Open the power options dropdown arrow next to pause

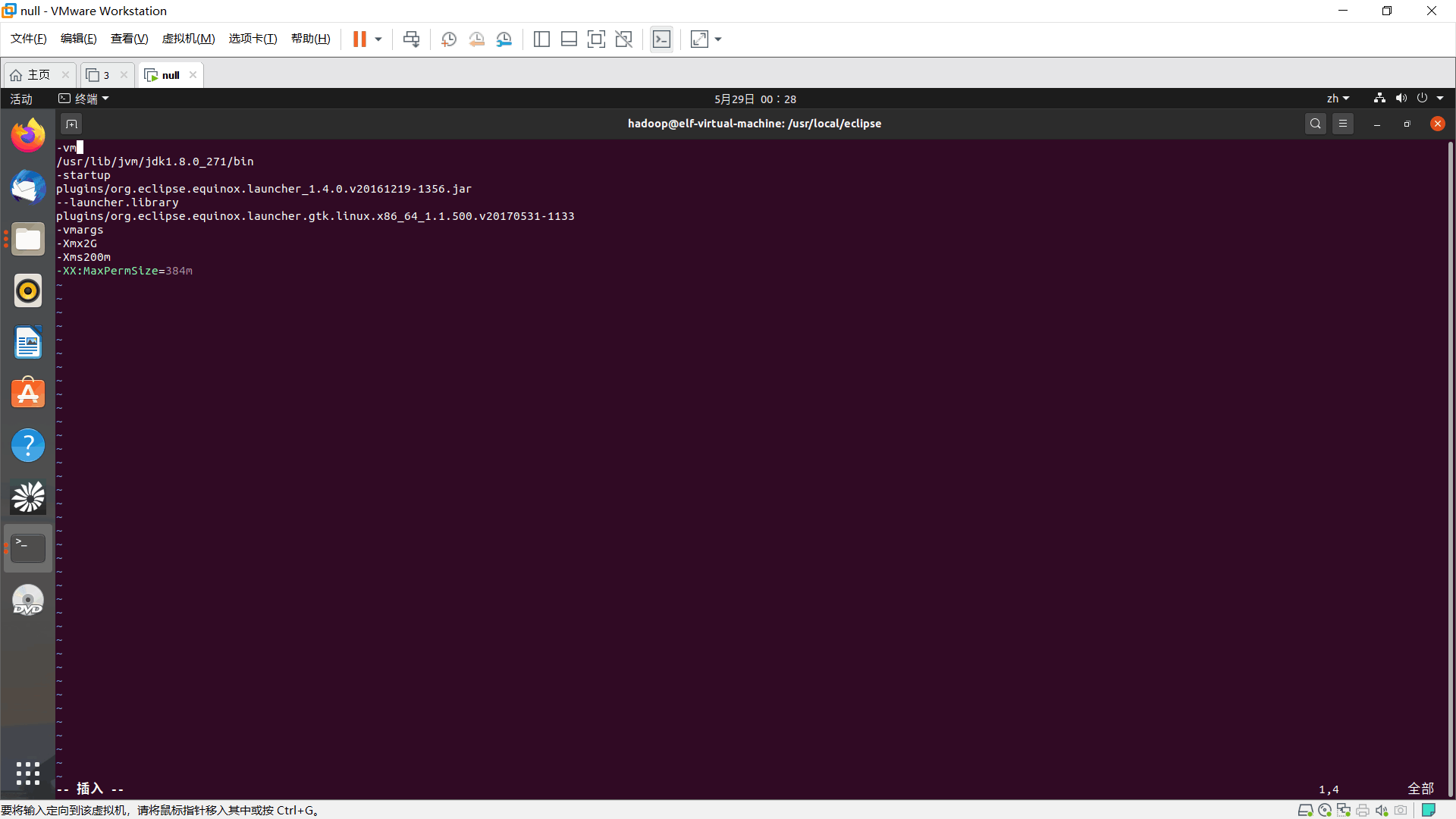click(x=378, y=39)
